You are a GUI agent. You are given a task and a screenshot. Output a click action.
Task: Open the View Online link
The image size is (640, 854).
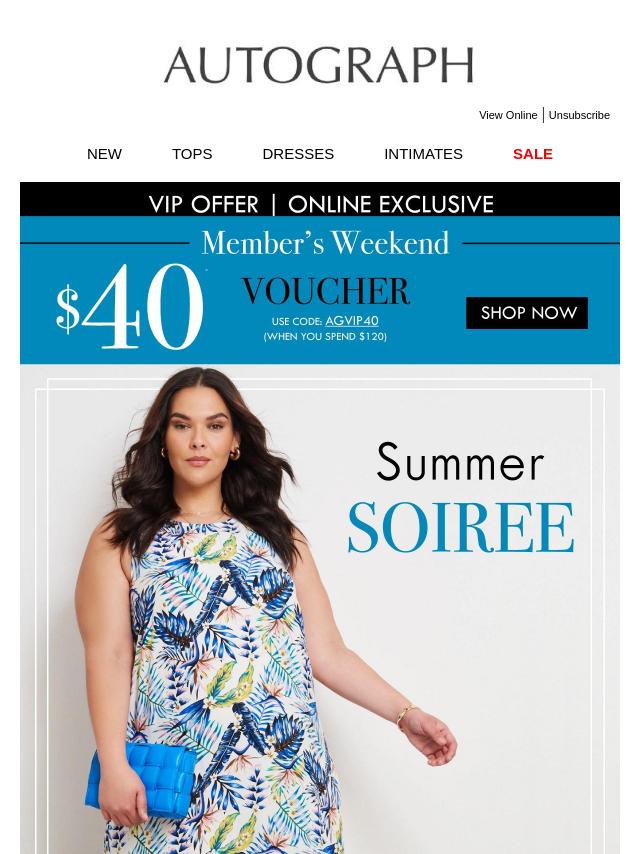[x=508, y=115]
